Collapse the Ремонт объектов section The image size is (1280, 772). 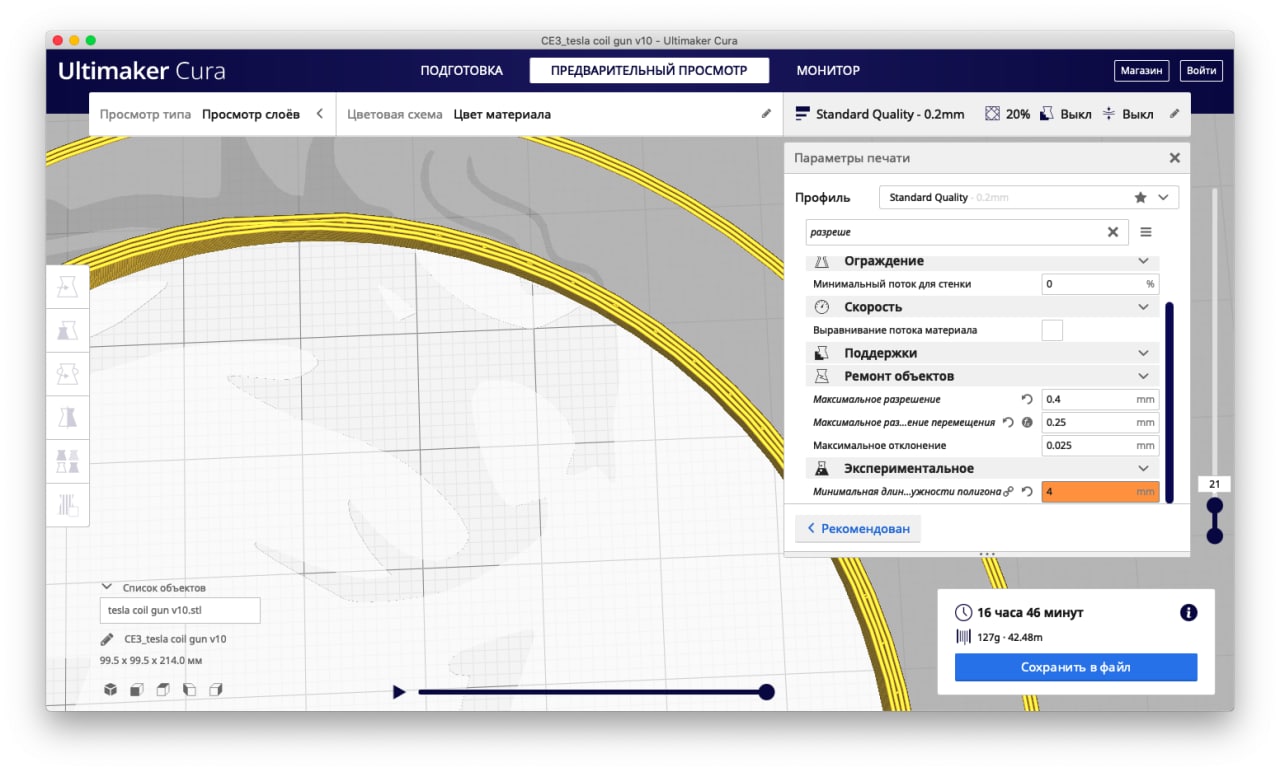pos(1143,376)
